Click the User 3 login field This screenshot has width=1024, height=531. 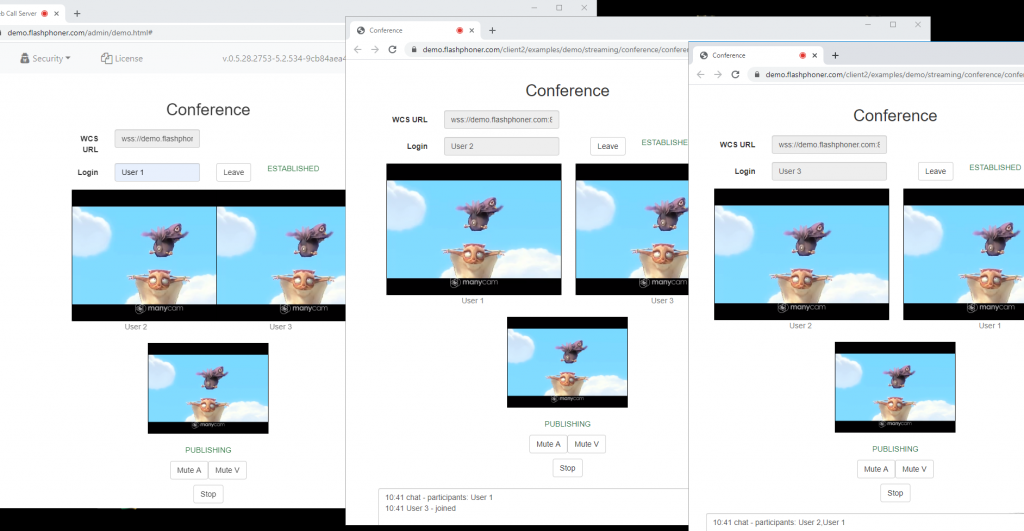(x=829, y=171)
